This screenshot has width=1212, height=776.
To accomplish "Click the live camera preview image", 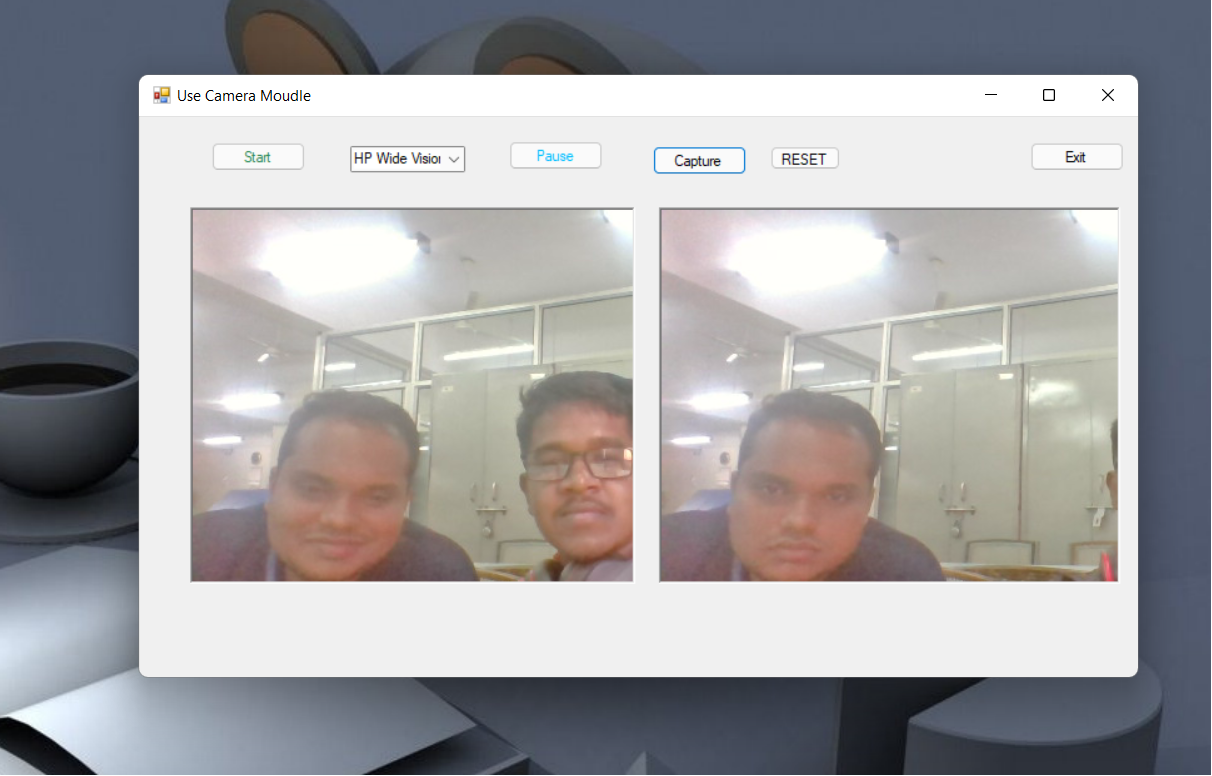I will pyautogui.click(x=412, y=395).
